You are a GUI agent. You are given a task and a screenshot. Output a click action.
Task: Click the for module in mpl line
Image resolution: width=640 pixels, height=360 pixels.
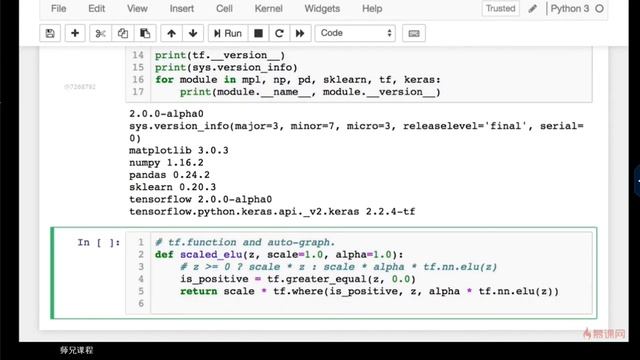pyautogui.click(x=298, y=80)
